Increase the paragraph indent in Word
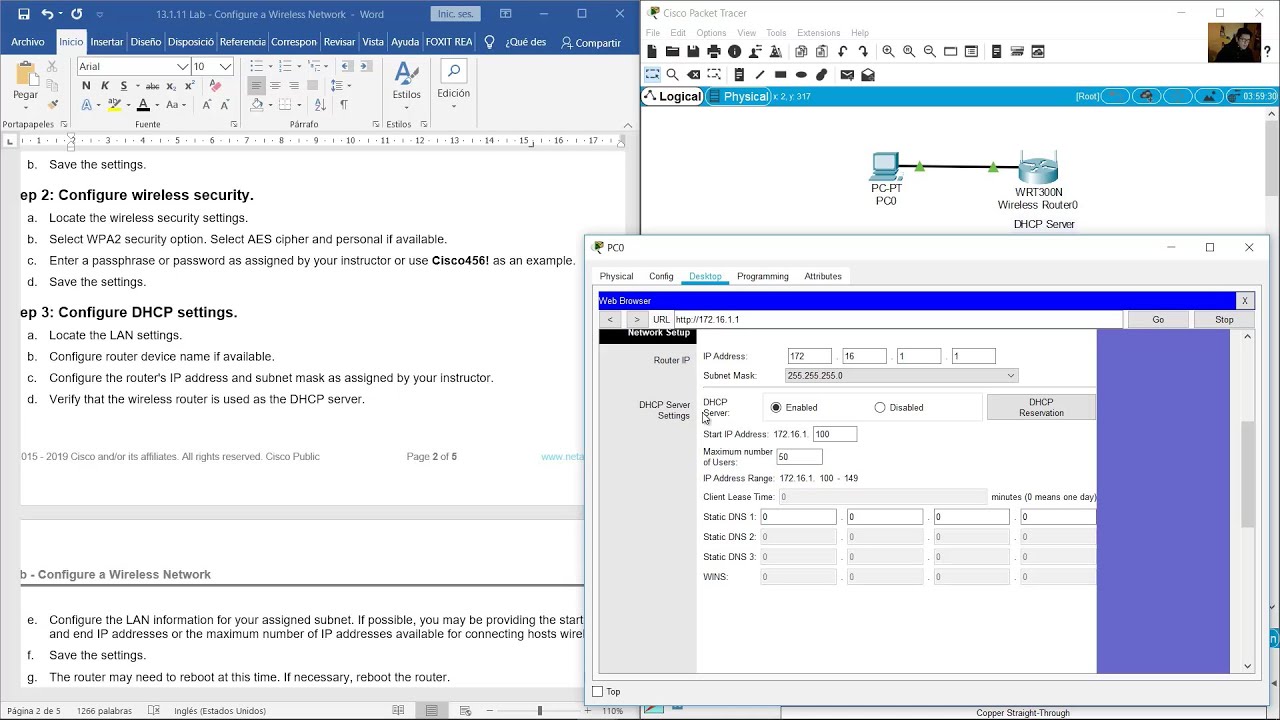 (367, 66)
